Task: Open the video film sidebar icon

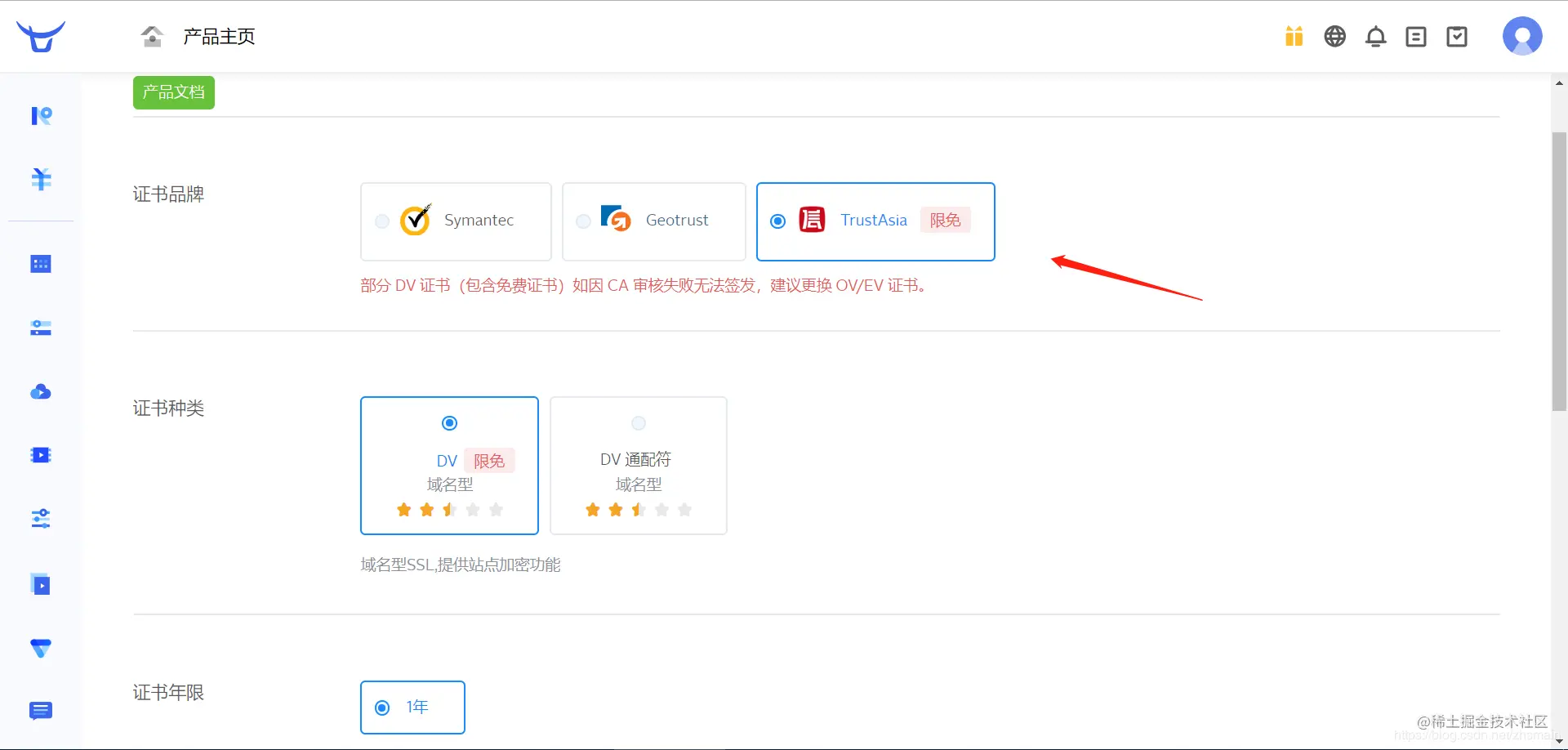Action: tap(41, 455)
